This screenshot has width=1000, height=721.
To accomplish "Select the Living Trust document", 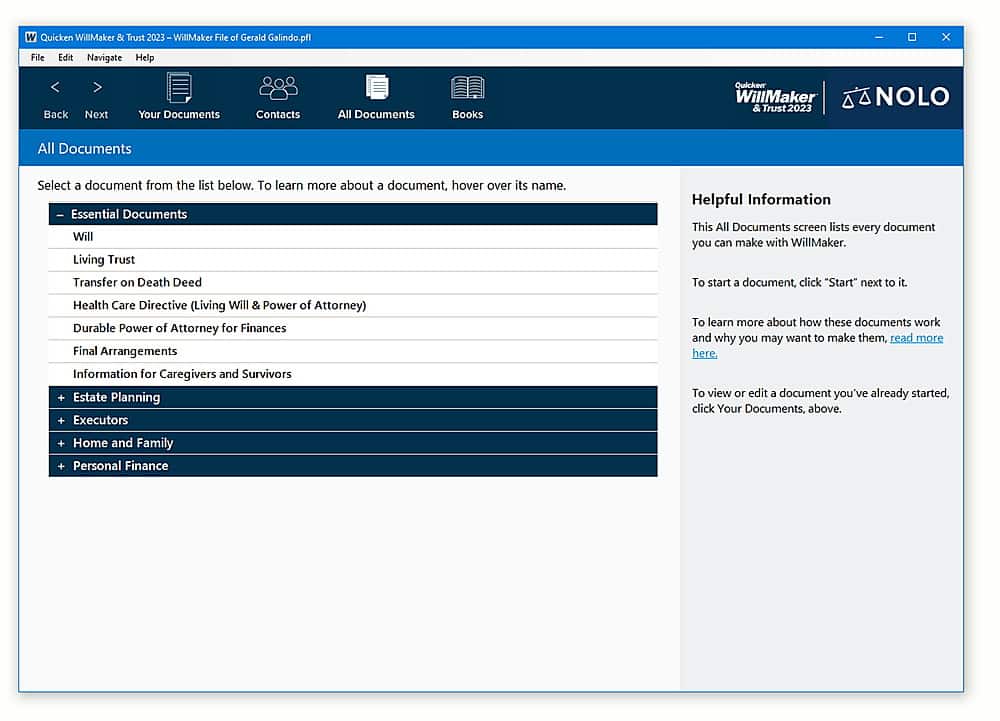I will (x=353, y=260).
